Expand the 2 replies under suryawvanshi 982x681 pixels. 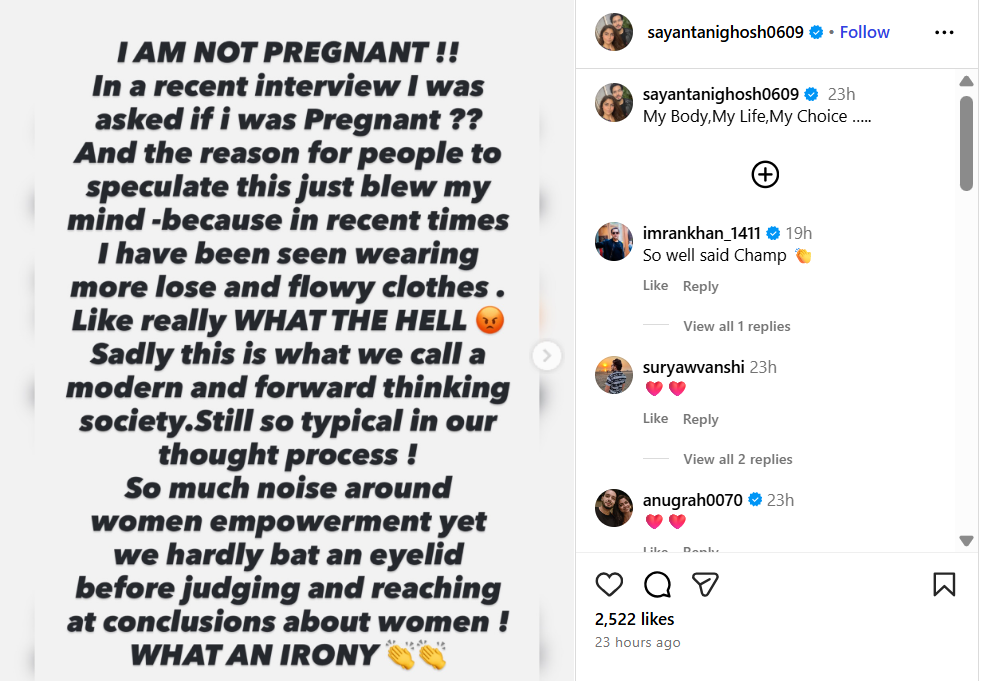point(737,459)
